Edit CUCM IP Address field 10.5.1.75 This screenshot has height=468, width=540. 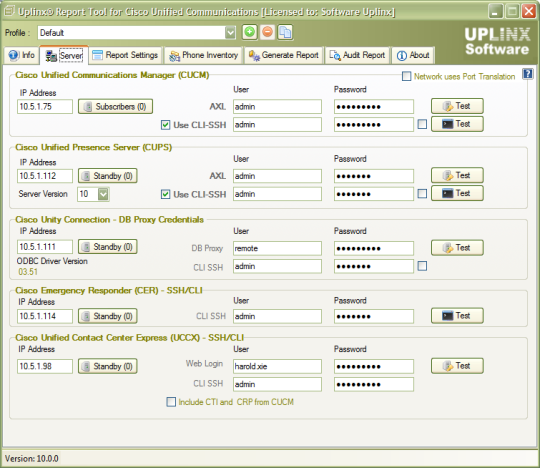[45, 106]
